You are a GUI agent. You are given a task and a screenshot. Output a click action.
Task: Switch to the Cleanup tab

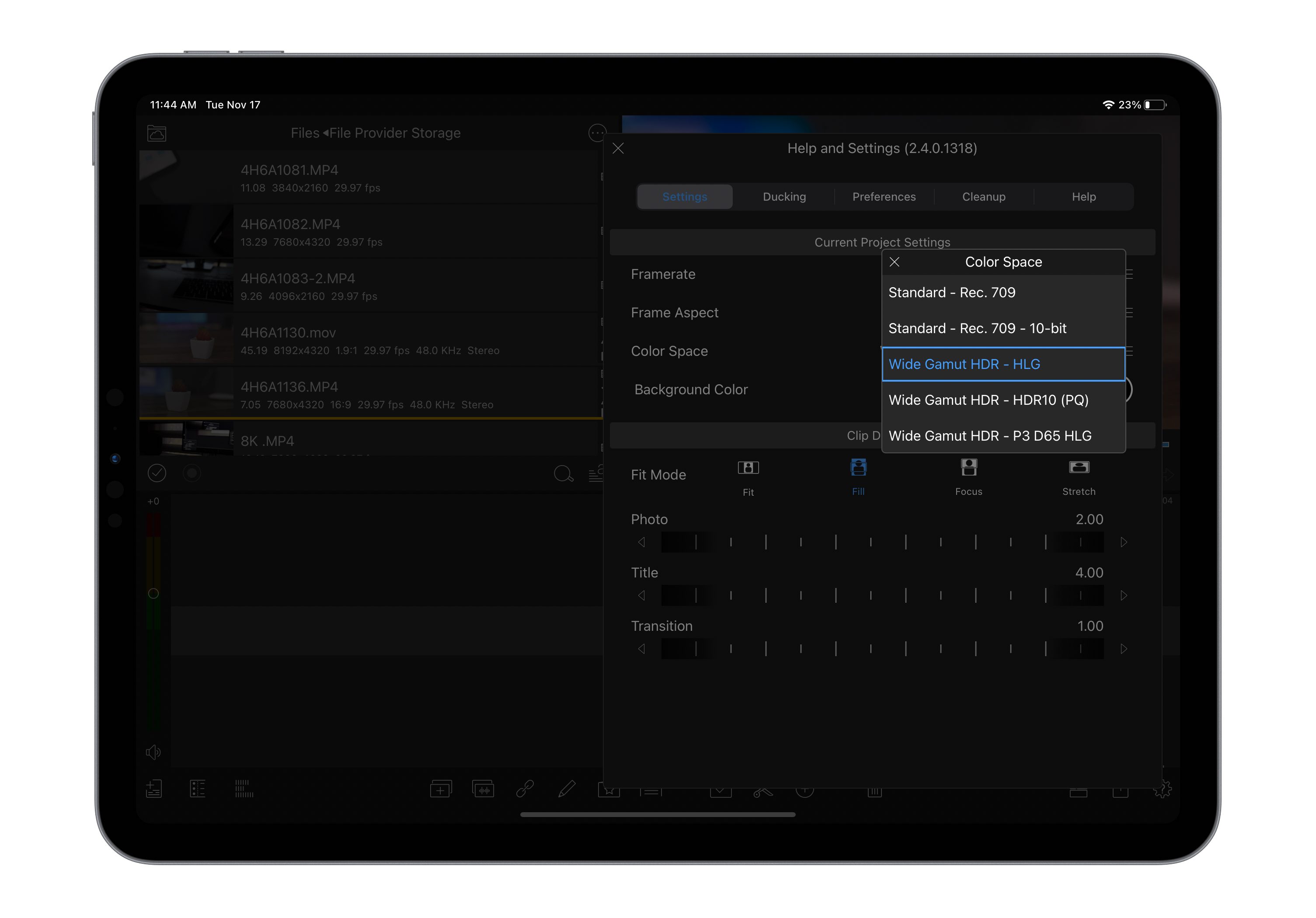(x=984, y=197)
